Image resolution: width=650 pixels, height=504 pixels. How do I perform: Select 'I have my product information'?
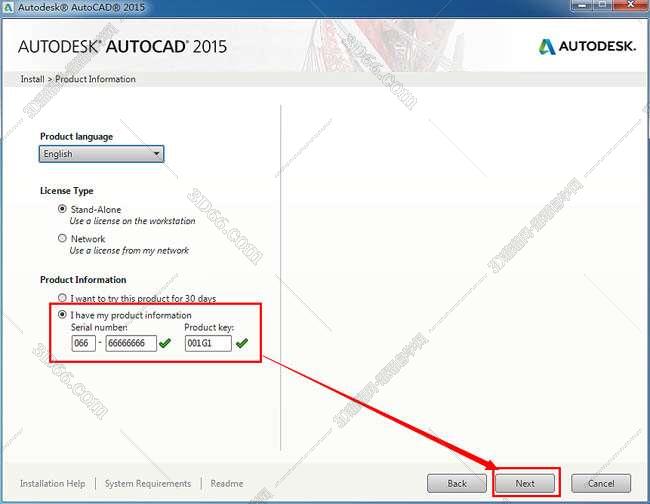point(63,315)
